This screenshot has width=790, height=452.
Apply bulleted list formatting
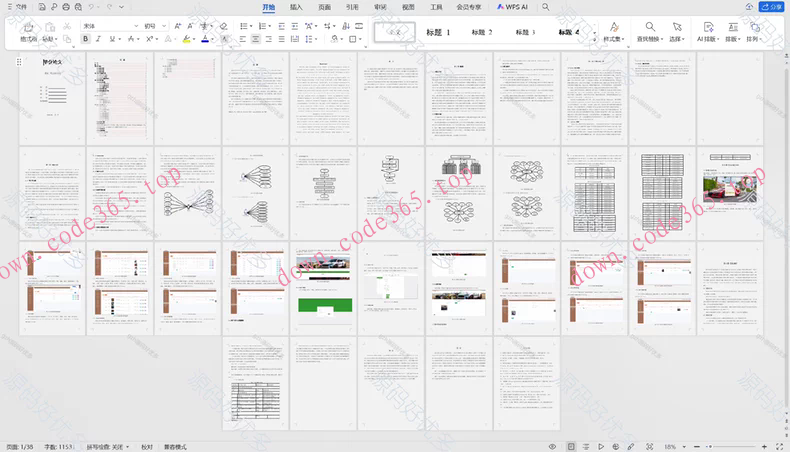pos(243,25)
